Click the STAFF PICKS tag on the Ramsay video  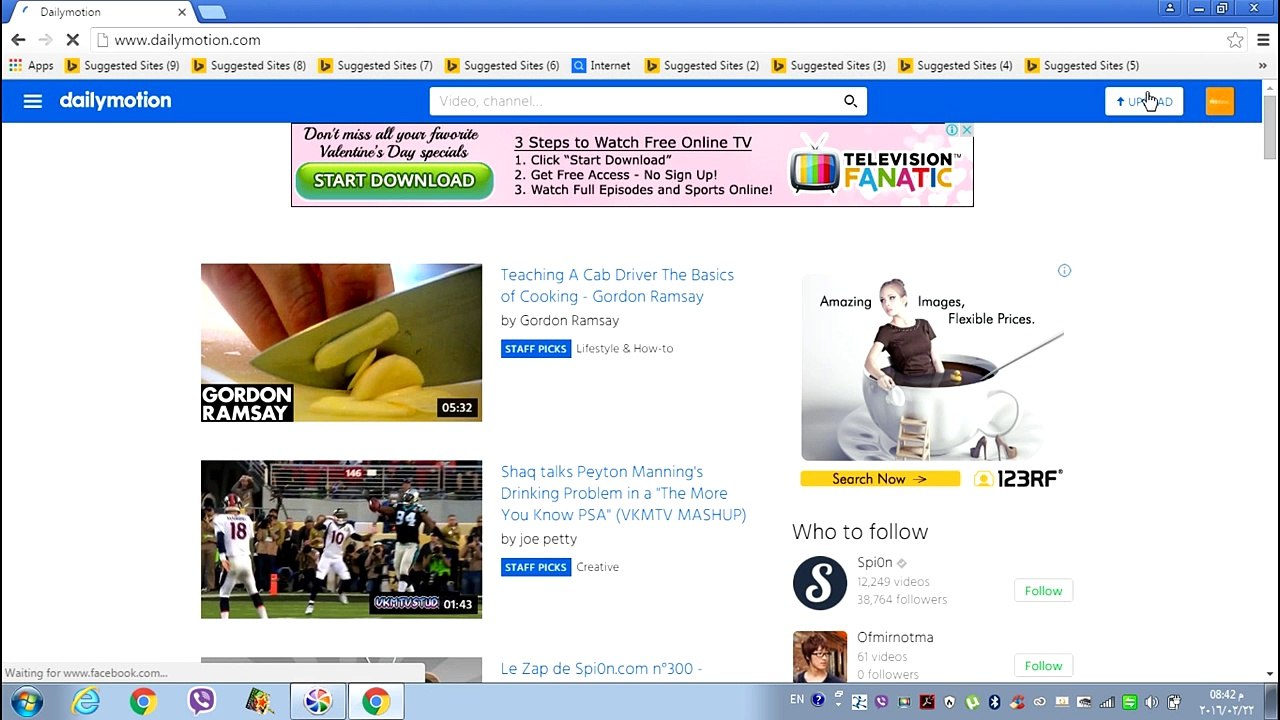pyautogui.click(x=536, y=349)
